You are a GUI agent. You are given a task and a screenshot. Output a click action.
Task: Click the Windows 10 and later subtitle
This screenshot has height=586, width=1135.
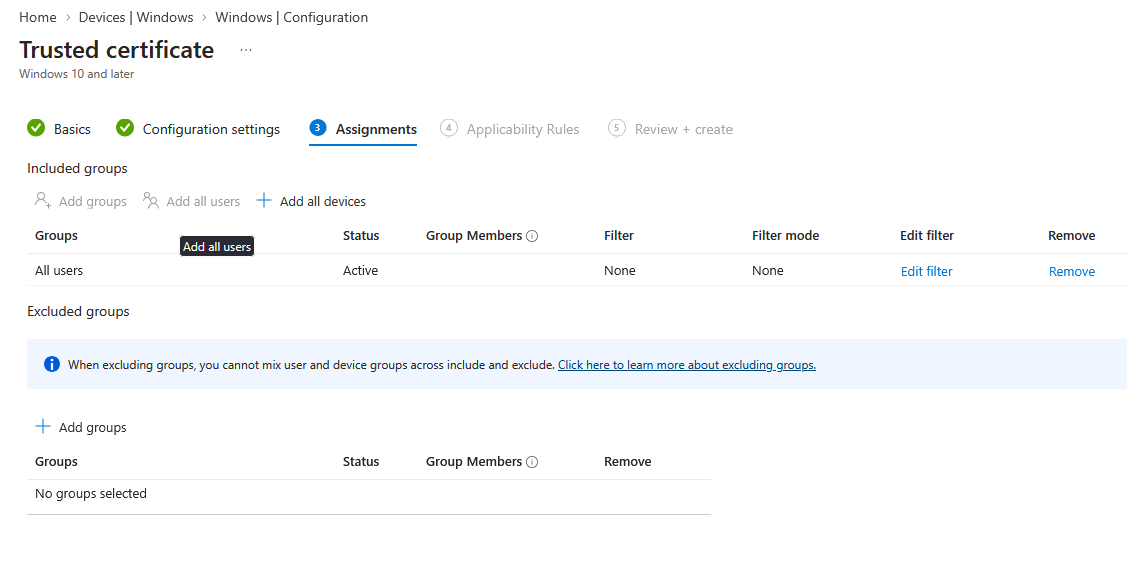coord(77,74)
